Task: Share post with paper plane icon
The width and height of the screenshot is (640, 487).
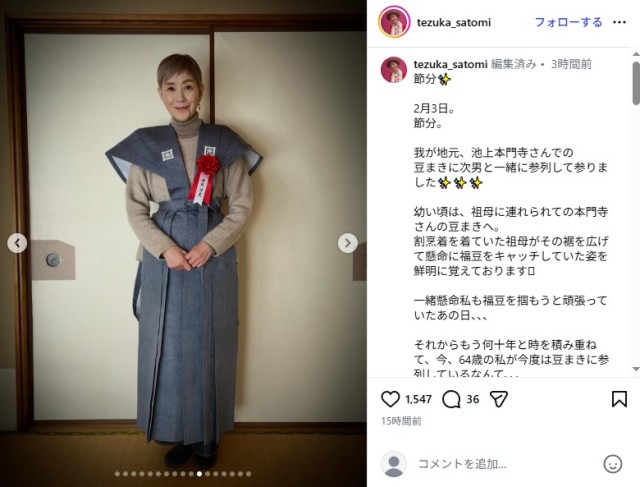Action: (498, 399)
